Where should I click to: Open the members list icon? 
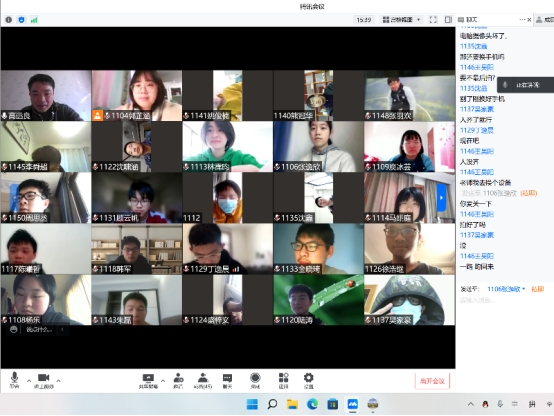click(x=203, y=381)
